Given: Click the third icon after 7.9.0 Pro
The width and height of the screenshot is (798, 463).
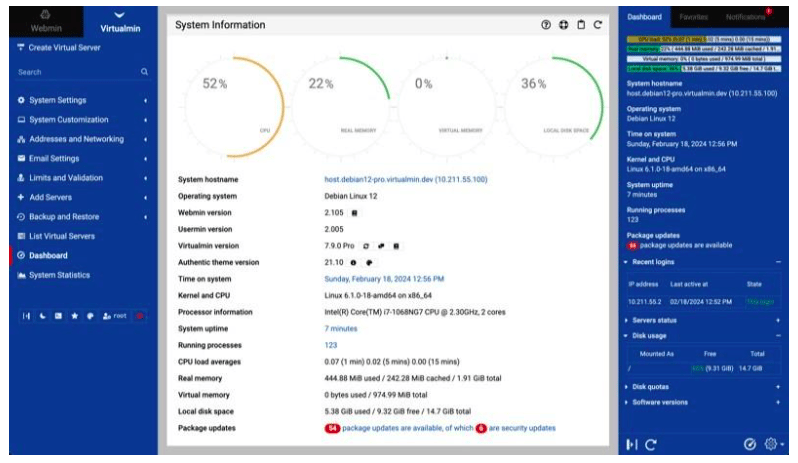Looking at the screenshot, I should coord(396,246).
